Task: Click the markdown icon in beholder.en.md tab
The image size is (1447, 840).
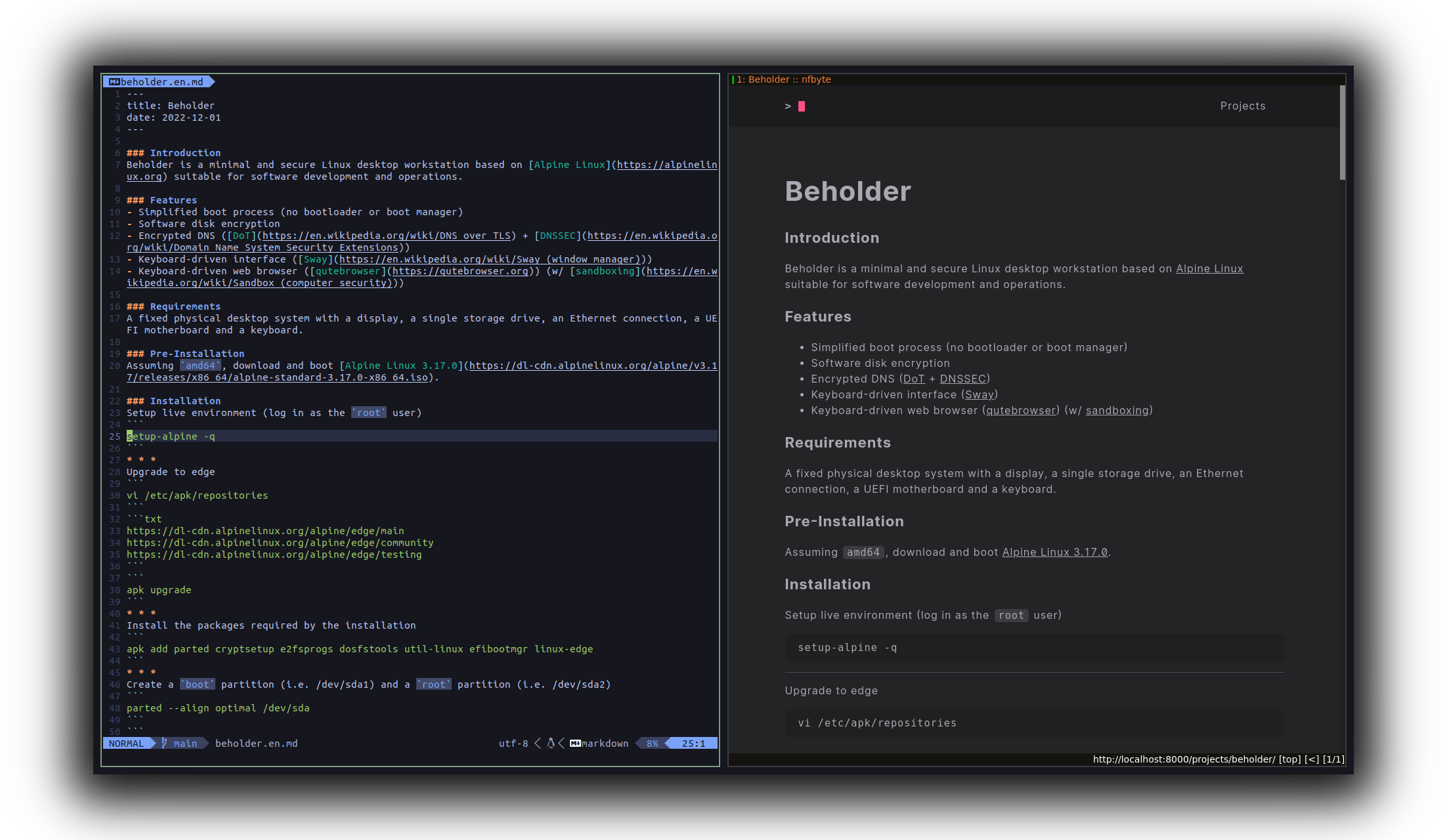Action: point(114,82)
